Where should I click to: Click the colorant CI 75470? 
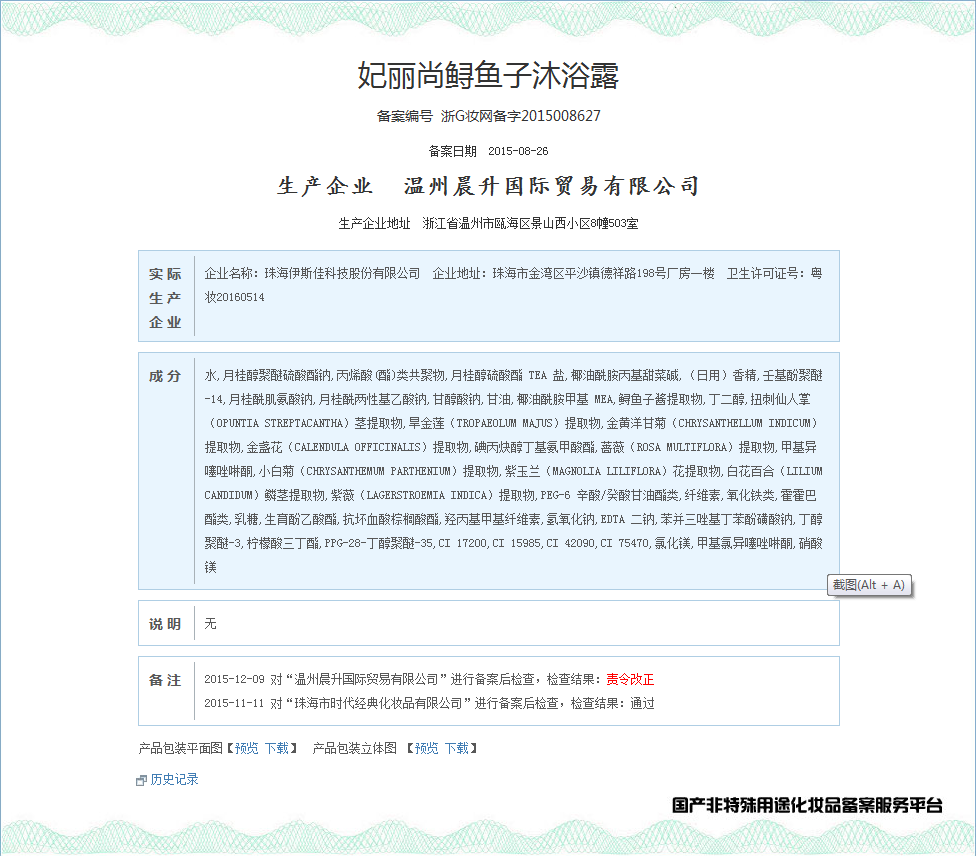pyautogui.click(x=625, y=543)
